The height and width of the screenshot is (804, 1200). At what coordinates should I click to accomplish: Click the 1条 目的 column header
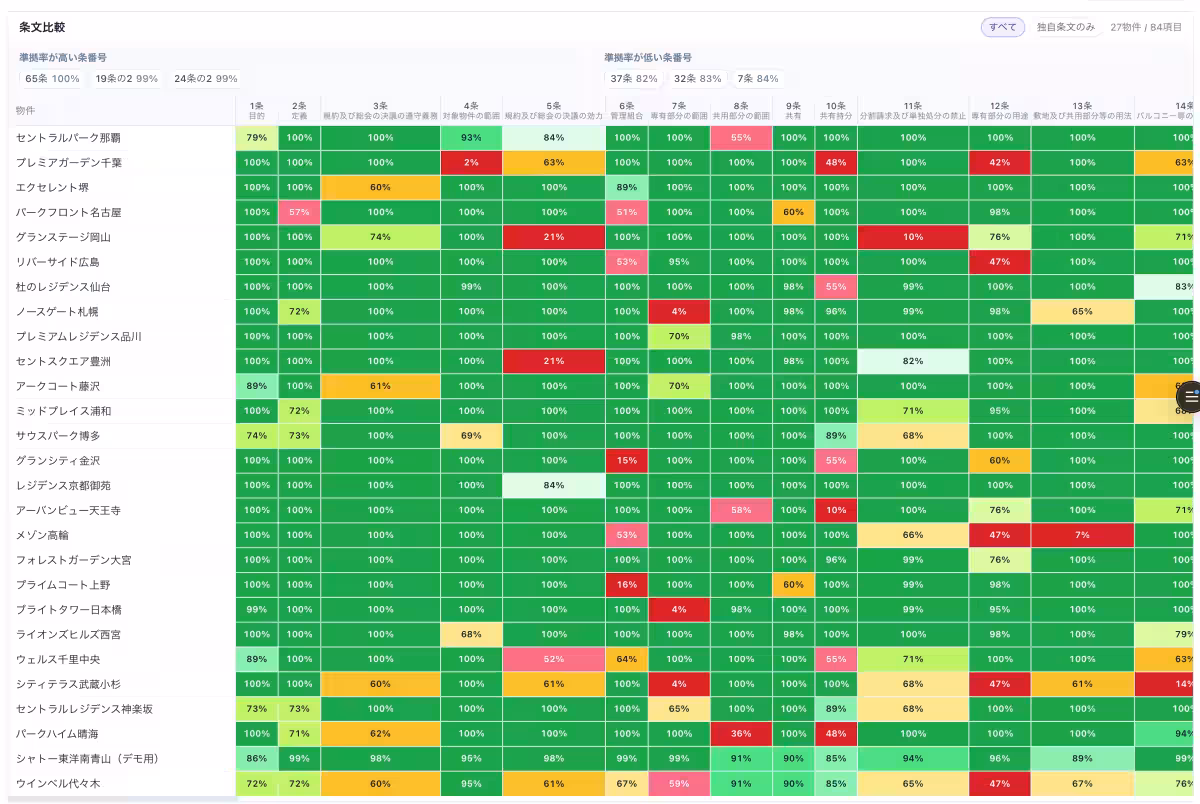(257, 110)
